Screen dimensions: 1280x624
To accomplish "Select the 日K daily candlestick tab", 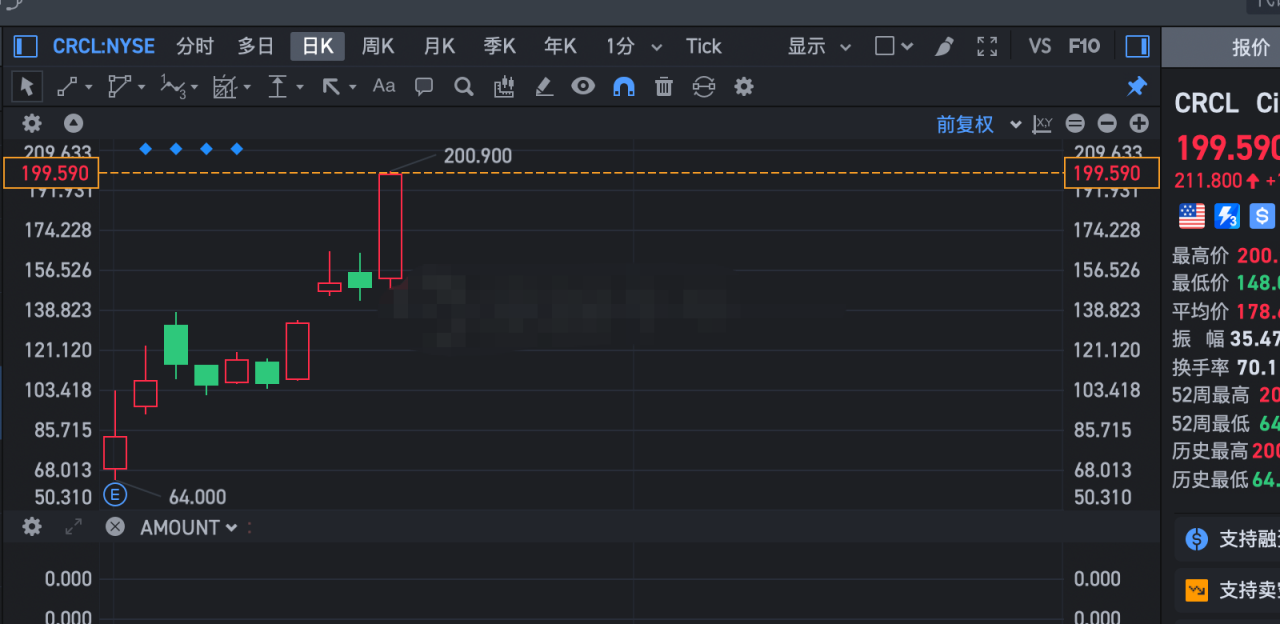I will (x=318, y=46).
